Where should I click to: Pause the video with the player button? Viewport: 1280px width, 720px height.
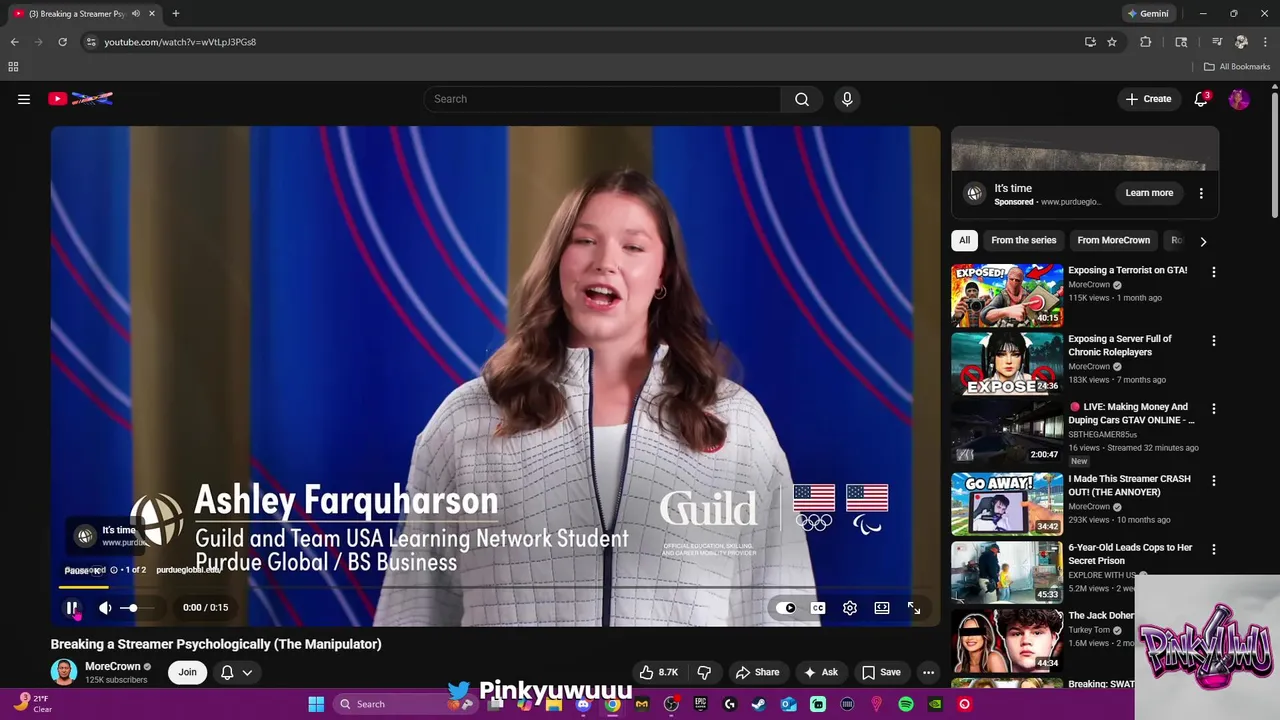[72, 608]
